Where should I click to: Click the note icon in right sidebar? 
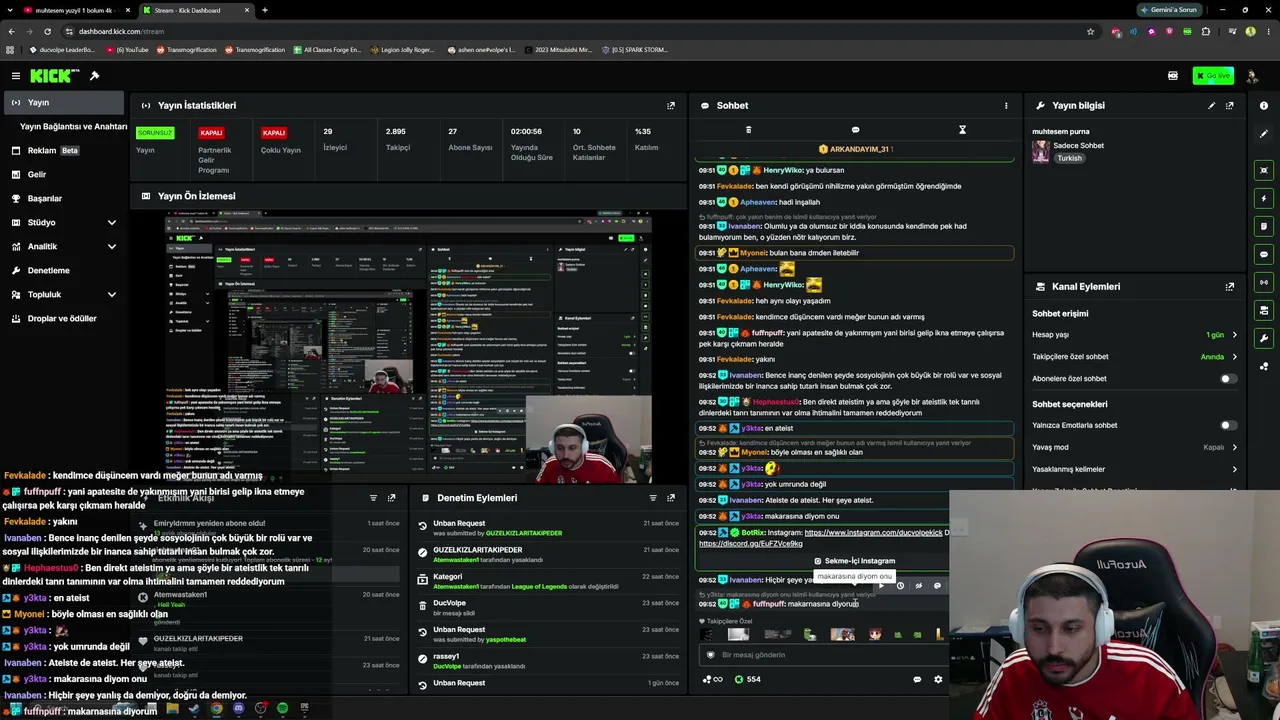click(1264, 226)
